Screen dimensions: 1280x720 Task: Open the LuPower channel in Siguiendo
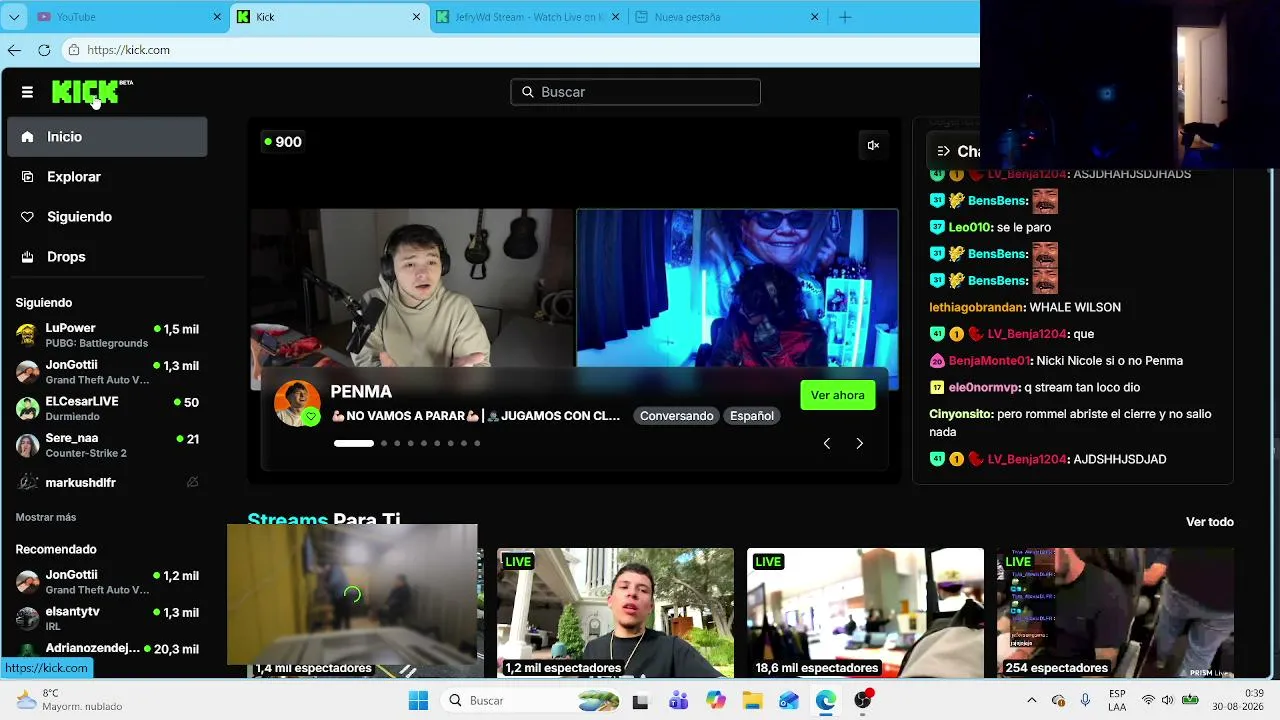tap(107, 335)
